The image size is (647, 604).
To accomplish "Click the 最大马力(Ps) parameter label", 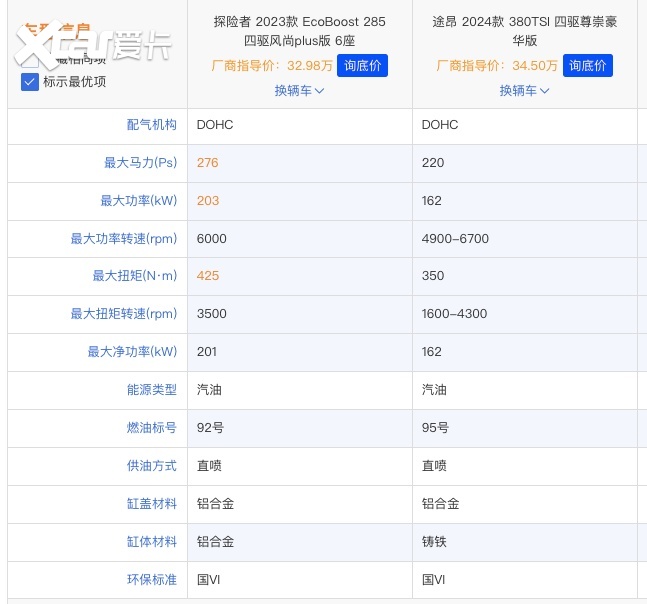I will [140, 163].
